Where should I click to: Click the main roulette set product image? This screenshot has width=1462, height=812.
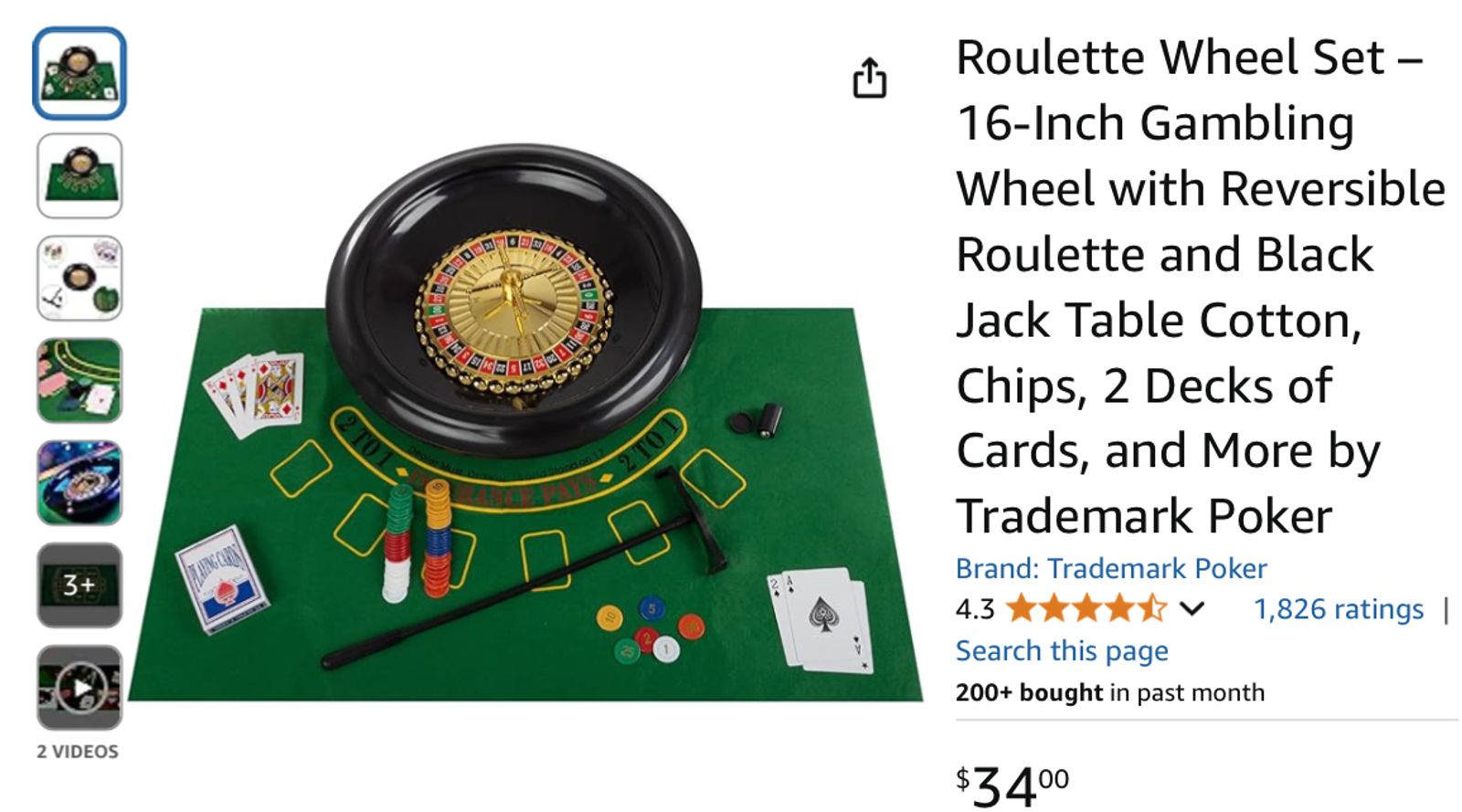pyautogui.click(x=525, y=420)
